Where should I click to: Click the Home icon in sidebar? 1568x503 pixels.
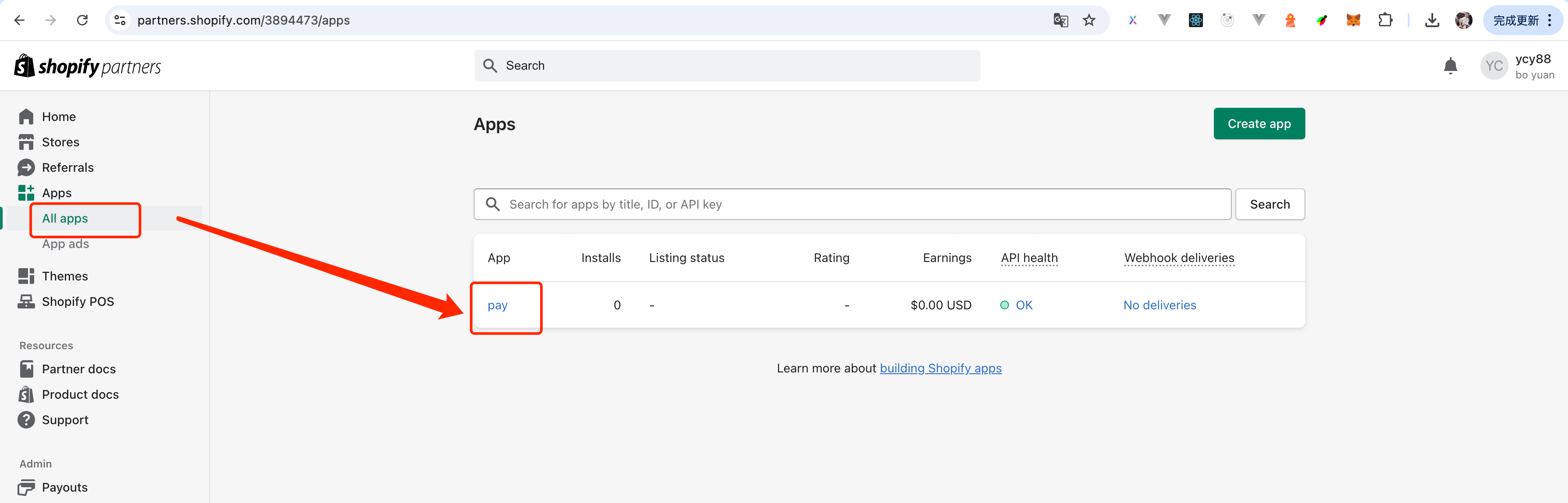[26, 116]
